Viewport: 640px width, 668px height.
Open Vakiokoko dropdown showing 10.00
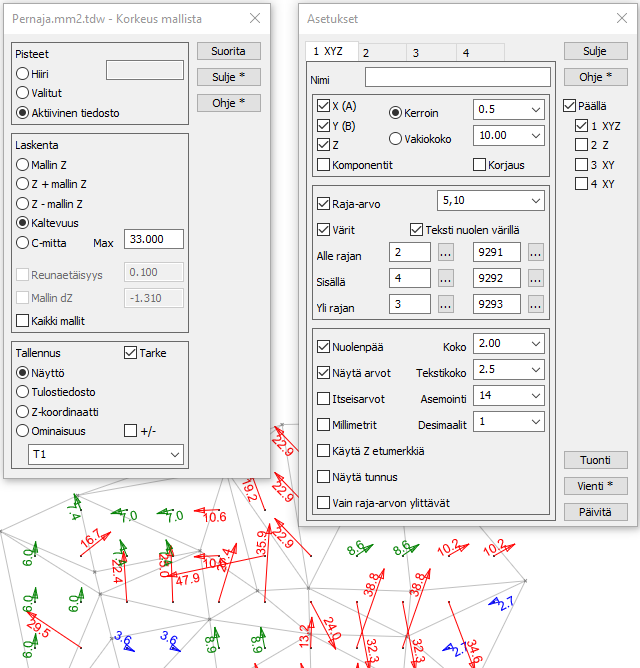[x=509, y=135]
